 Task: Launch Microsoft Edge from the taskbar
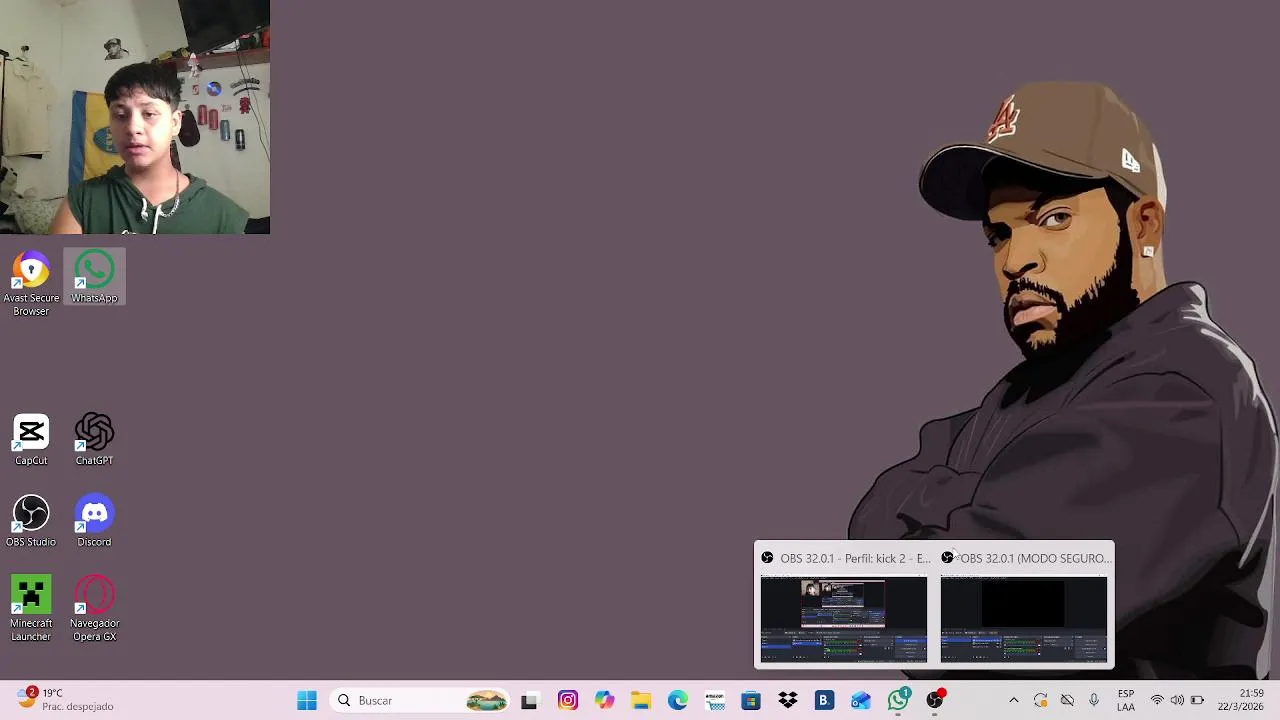[678, 700]
